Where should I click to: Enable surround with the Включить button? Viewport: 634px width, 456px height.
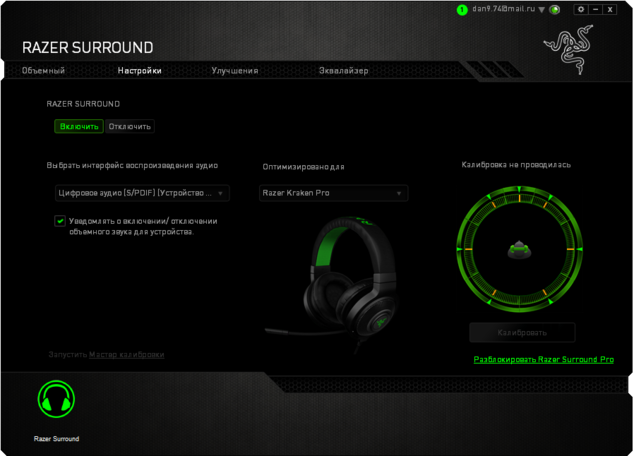(x=79, y=126)
